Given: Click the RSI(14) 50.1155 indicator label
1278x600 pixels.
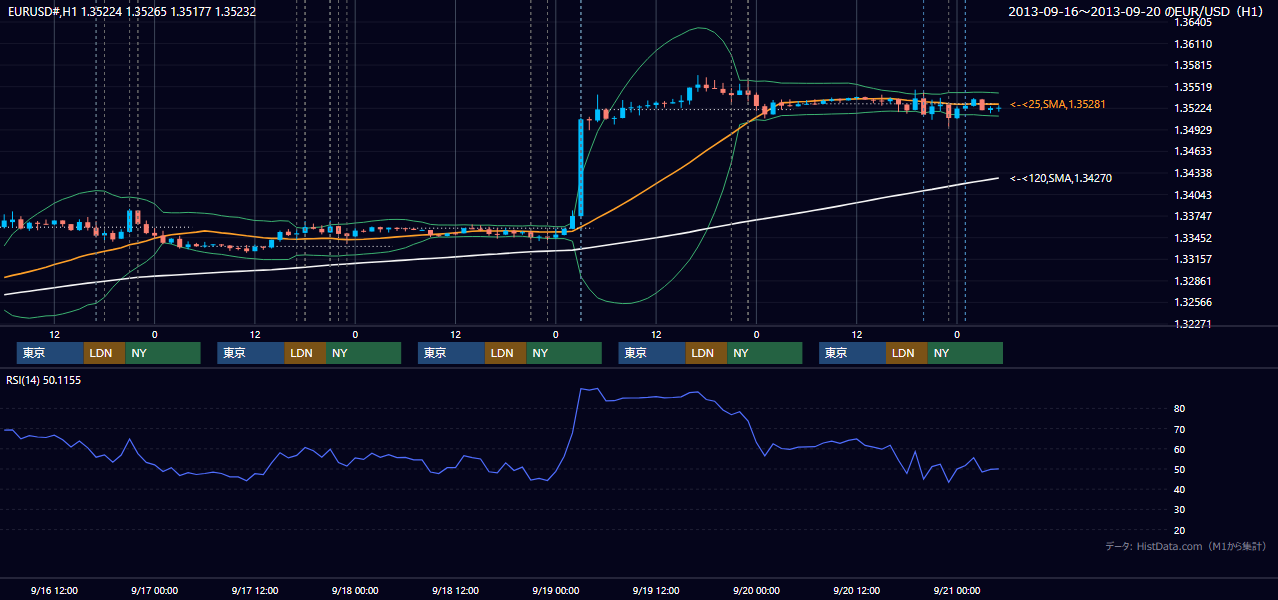Looking at the screenshot, I should pos(44,380).
